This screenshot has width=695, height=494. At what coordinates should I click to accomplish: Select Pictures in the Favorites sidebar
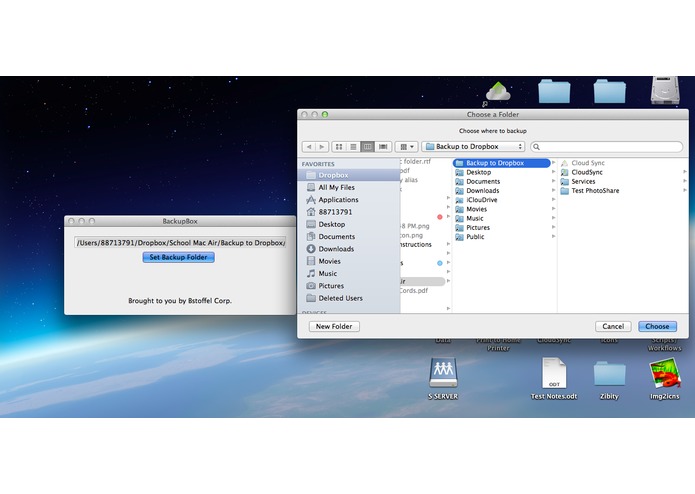tap(349, 286)
